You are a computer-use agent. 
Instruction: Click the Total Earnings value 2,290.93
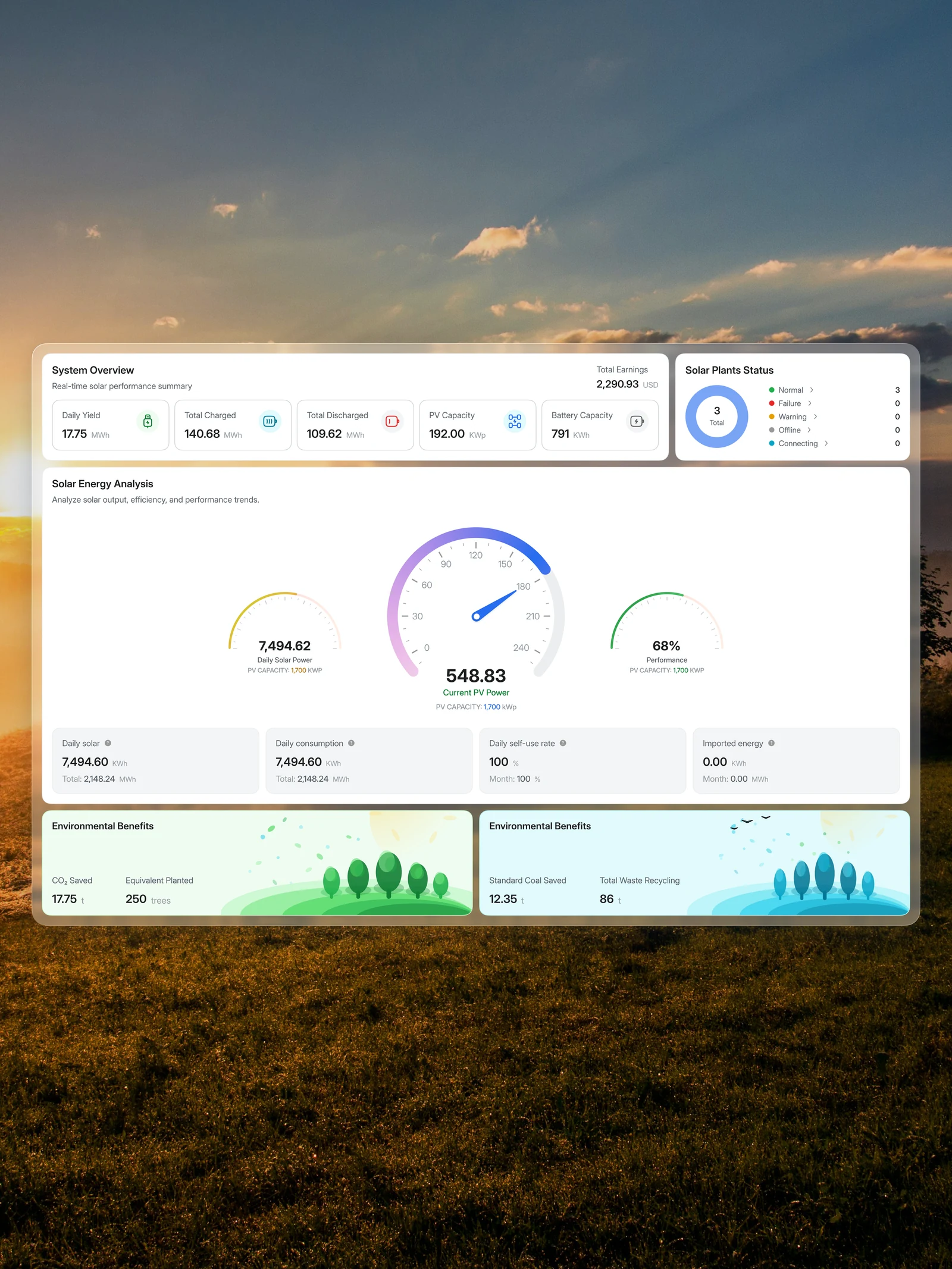617,384
